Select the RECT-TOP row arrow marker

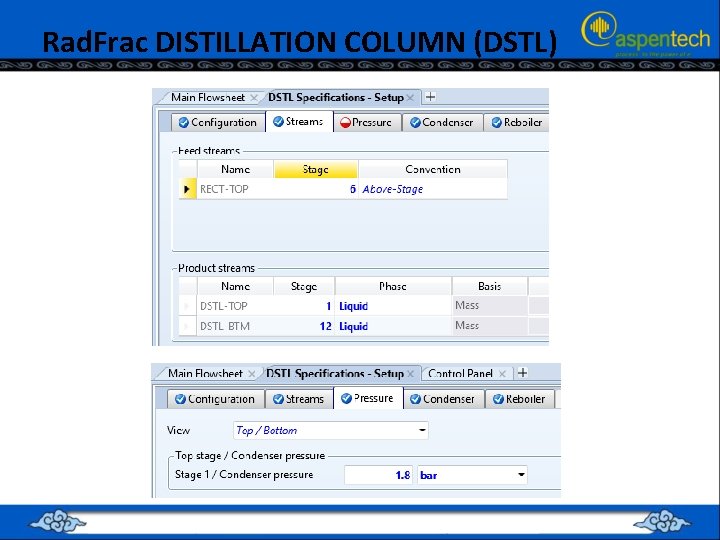pos(187,189)
